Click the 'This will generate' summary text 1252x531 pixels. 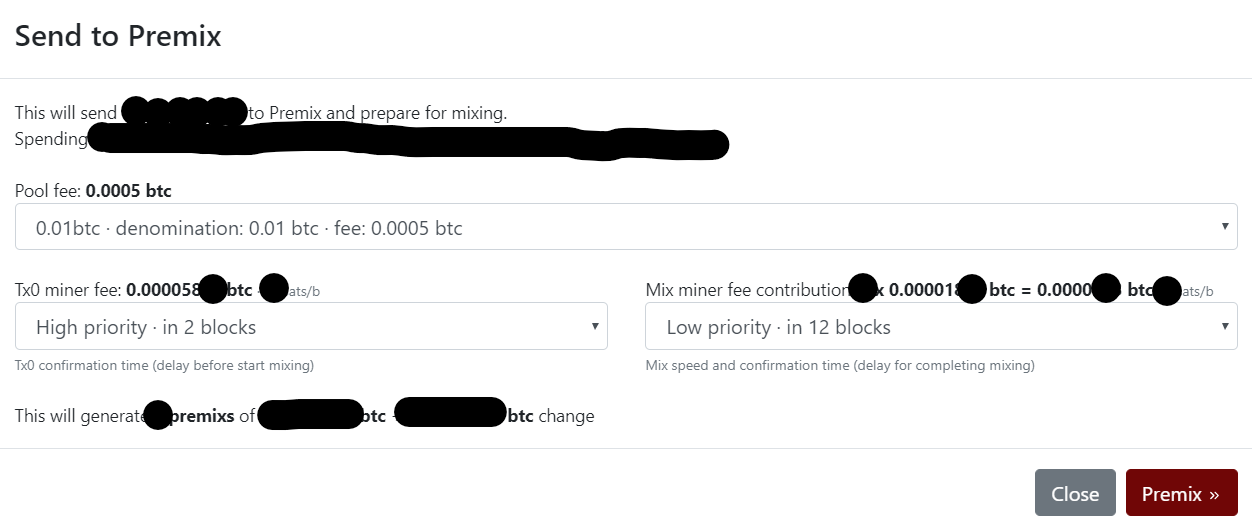[x=78, y=416]
